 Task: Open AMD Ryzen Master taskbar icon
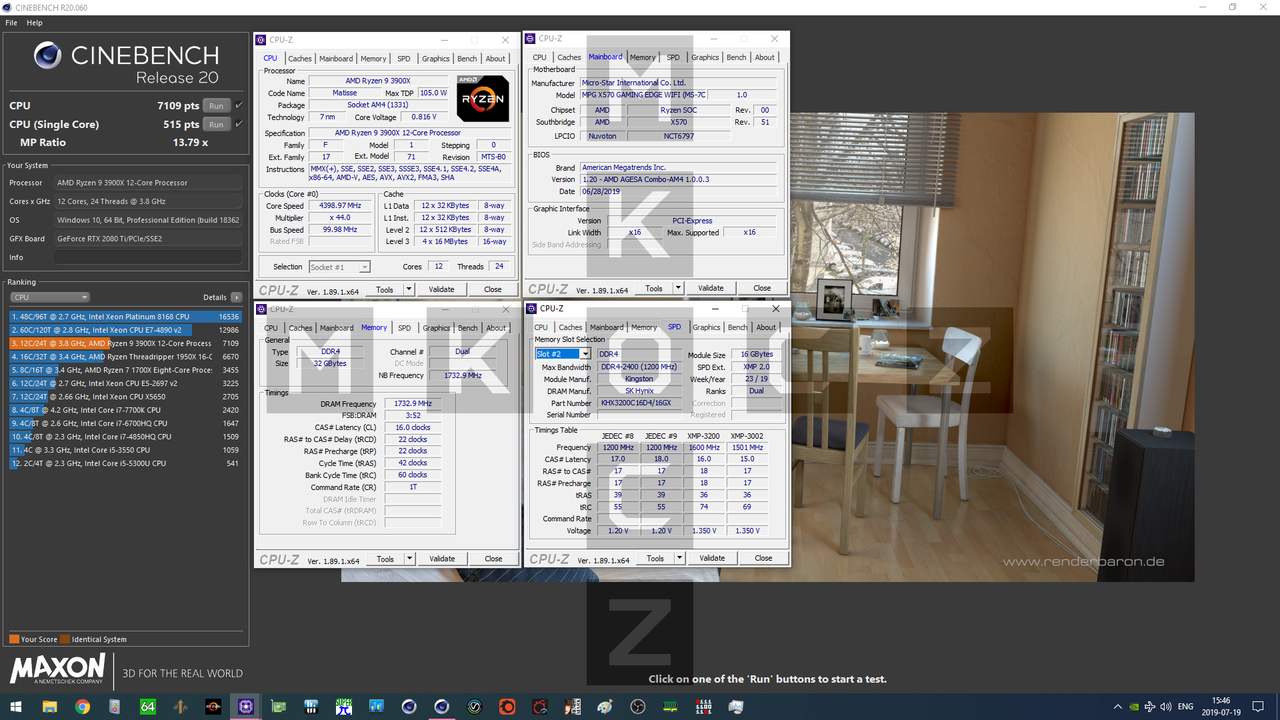pyautogui.click(x=213, y=706)
